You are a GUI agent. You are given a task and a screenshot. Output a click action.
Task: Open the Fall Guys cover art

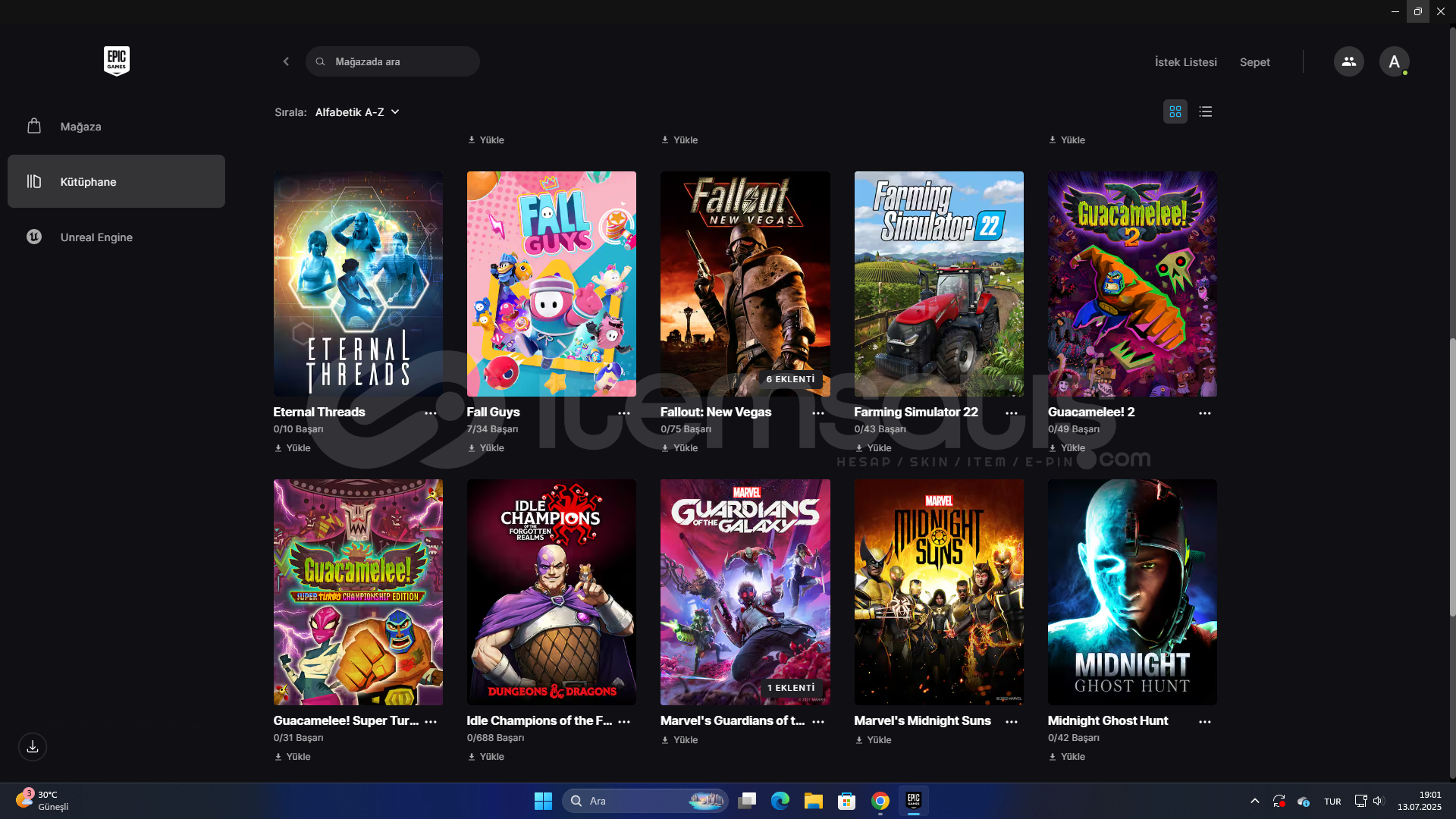pos(551,284)
